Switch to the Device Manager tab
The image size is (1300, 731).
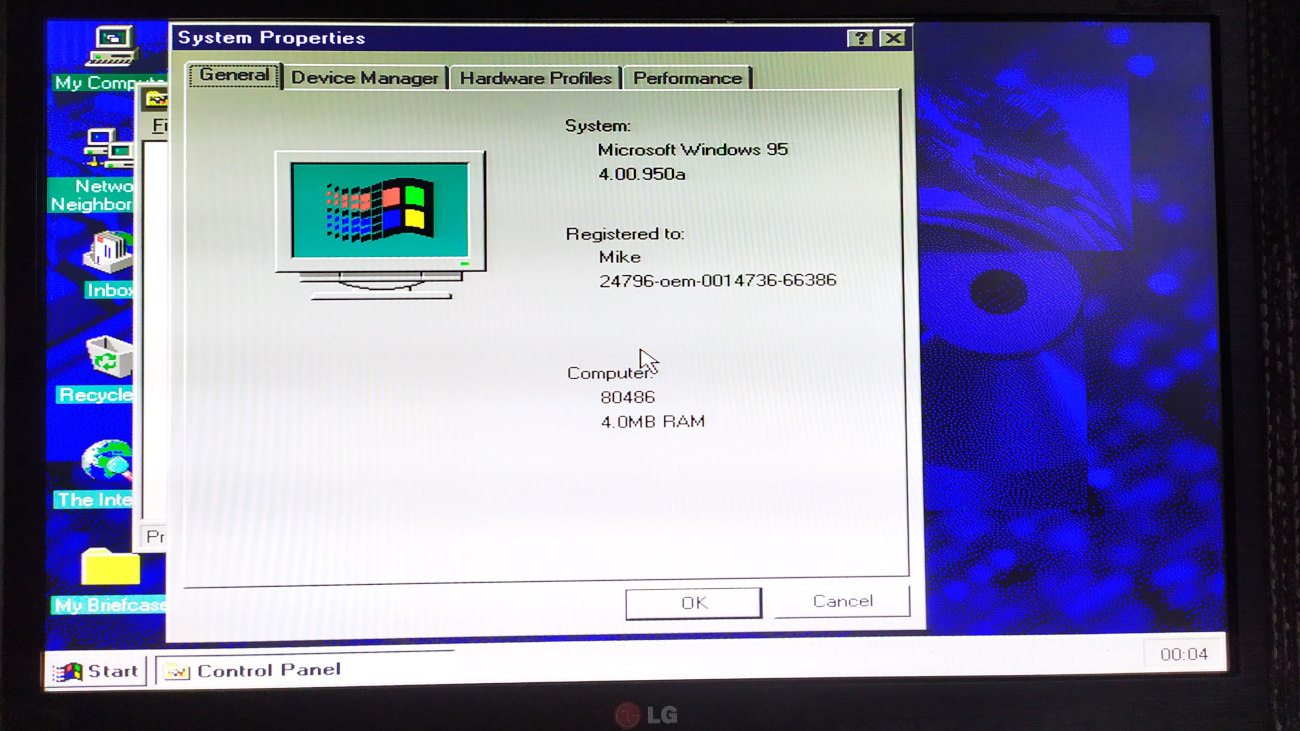(365, 78)
